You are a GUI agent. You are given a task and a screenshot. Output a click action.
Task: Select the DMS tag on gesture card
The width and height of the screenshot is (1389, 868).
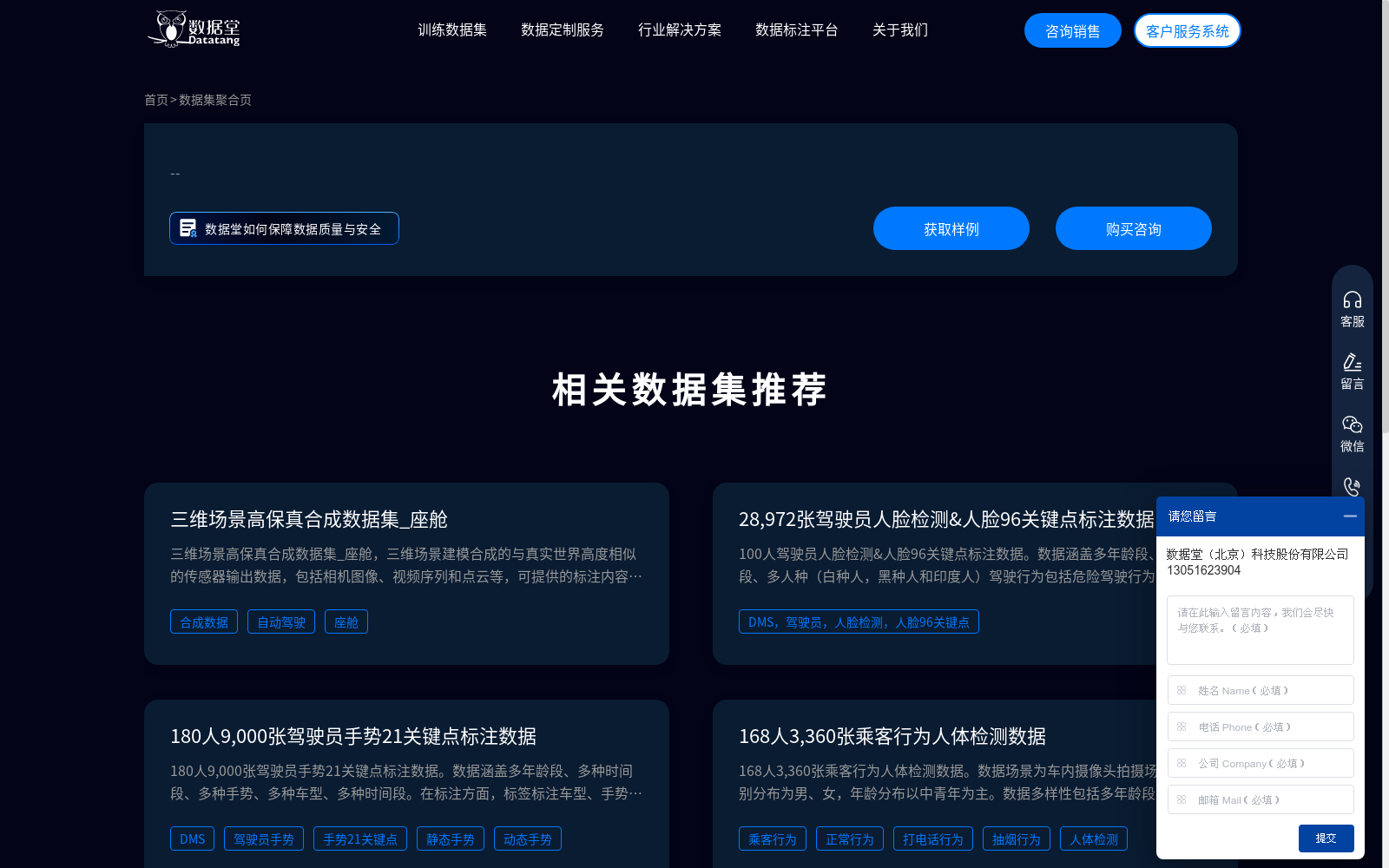coord(193,838)
